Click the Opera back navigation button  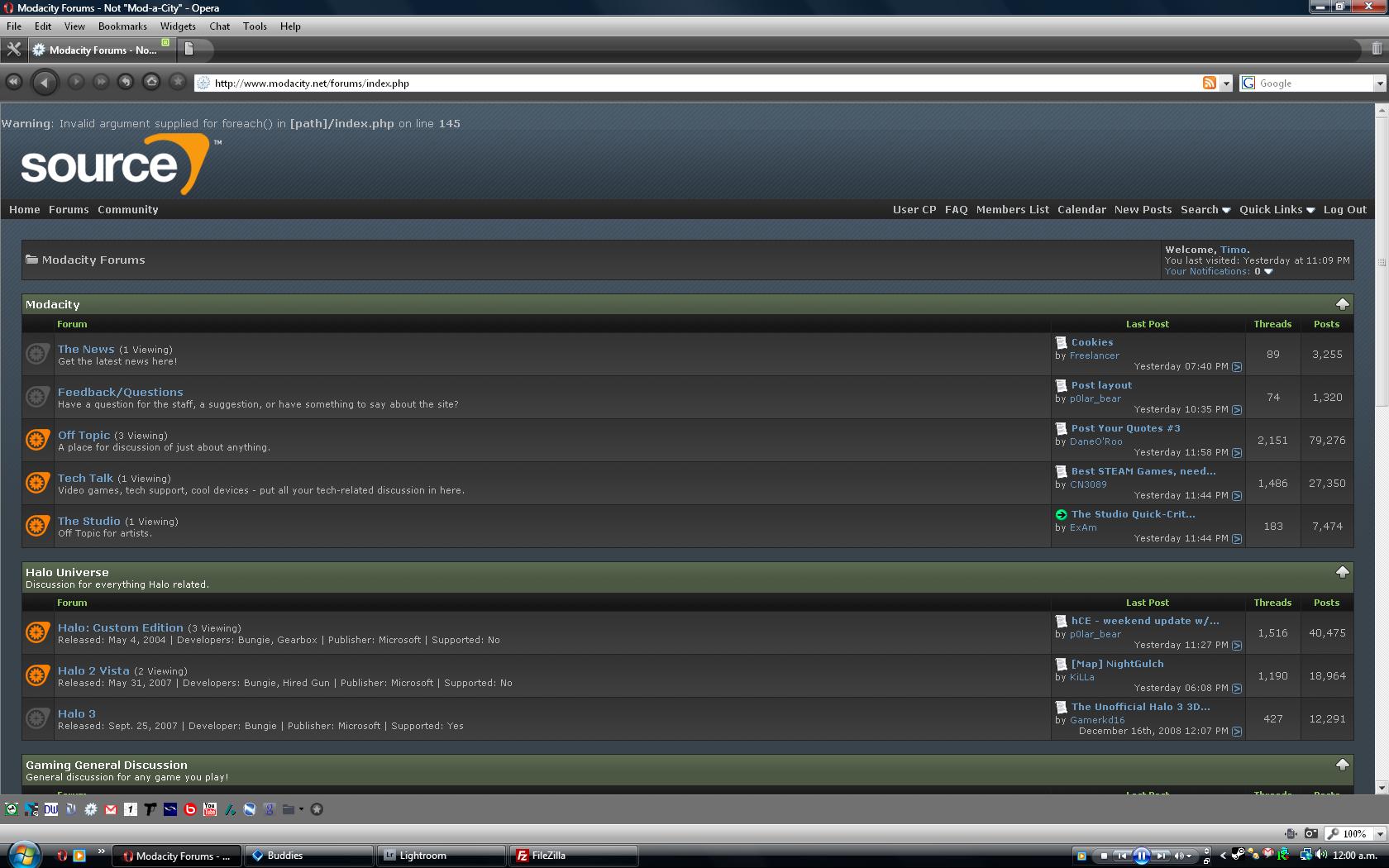(x=45, y=82)
